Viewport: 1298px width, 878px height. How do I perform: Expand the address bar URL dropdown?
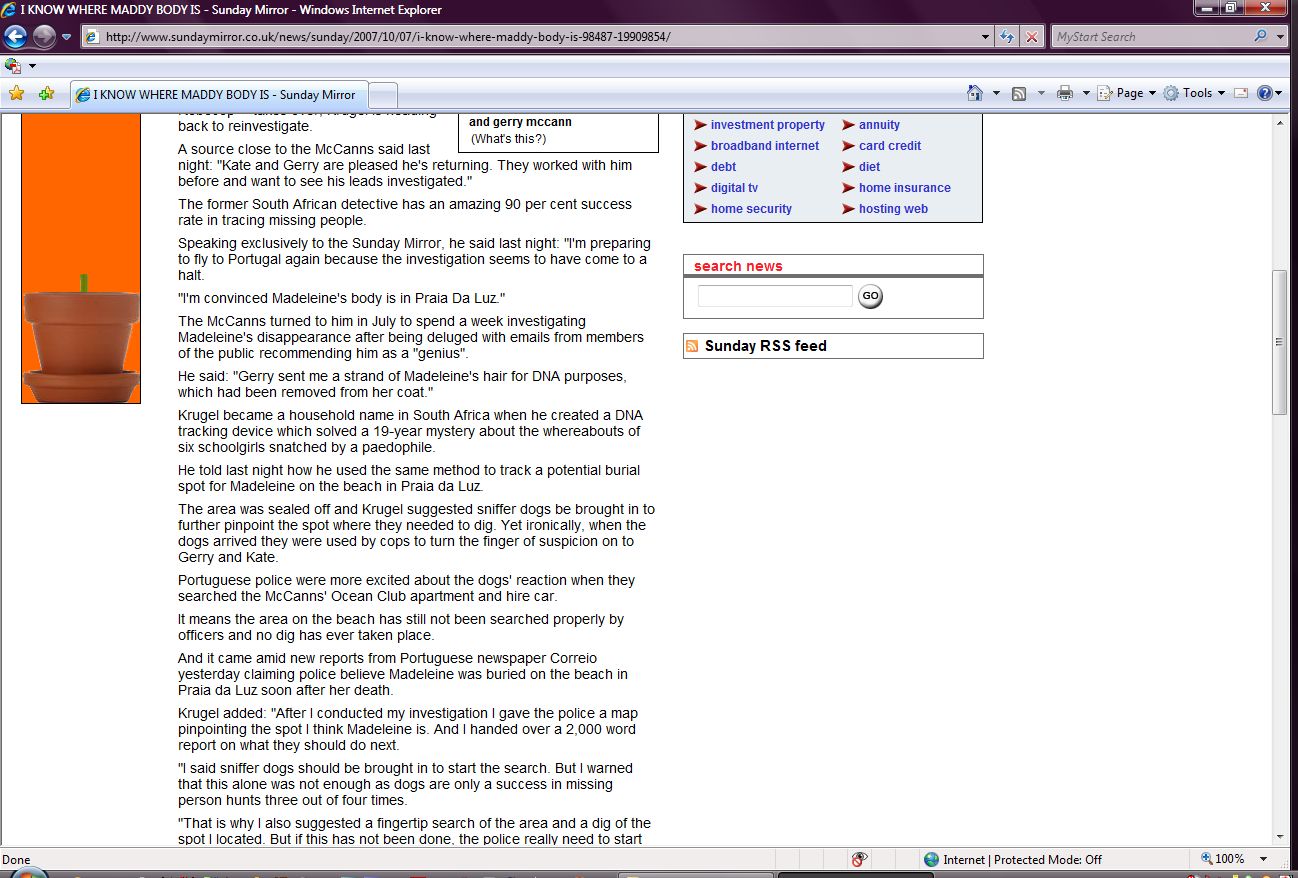pyautogui.click(x=986, y=37)
